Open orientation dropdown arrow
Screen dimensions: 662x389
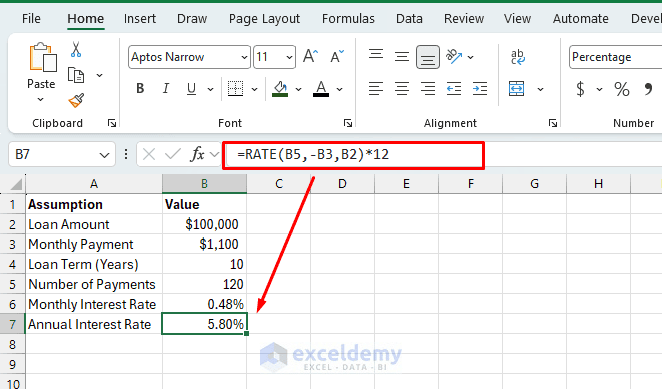point(471,57)
